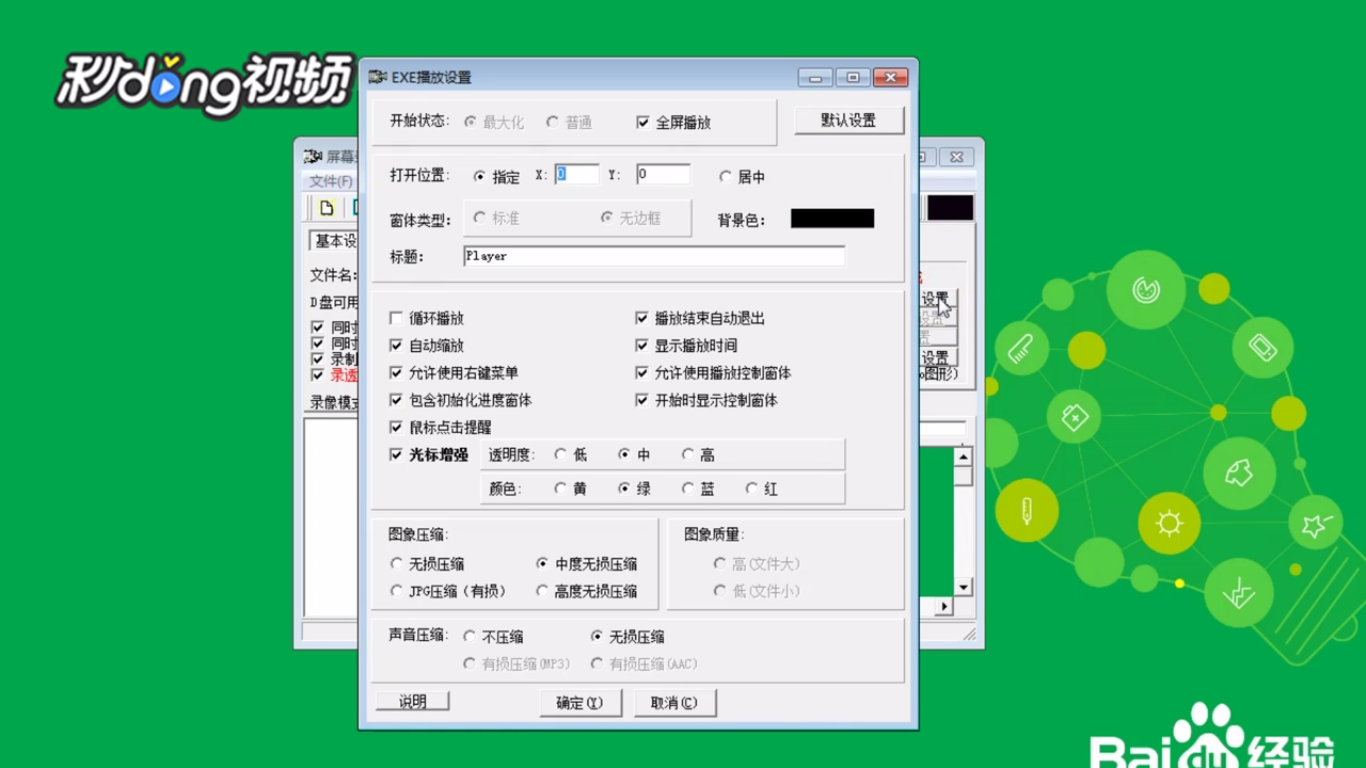Screen dimensions: 1366x768
Task: Uncheck the 光标增强 cursor enhancement option
Action: coord(397,453)
